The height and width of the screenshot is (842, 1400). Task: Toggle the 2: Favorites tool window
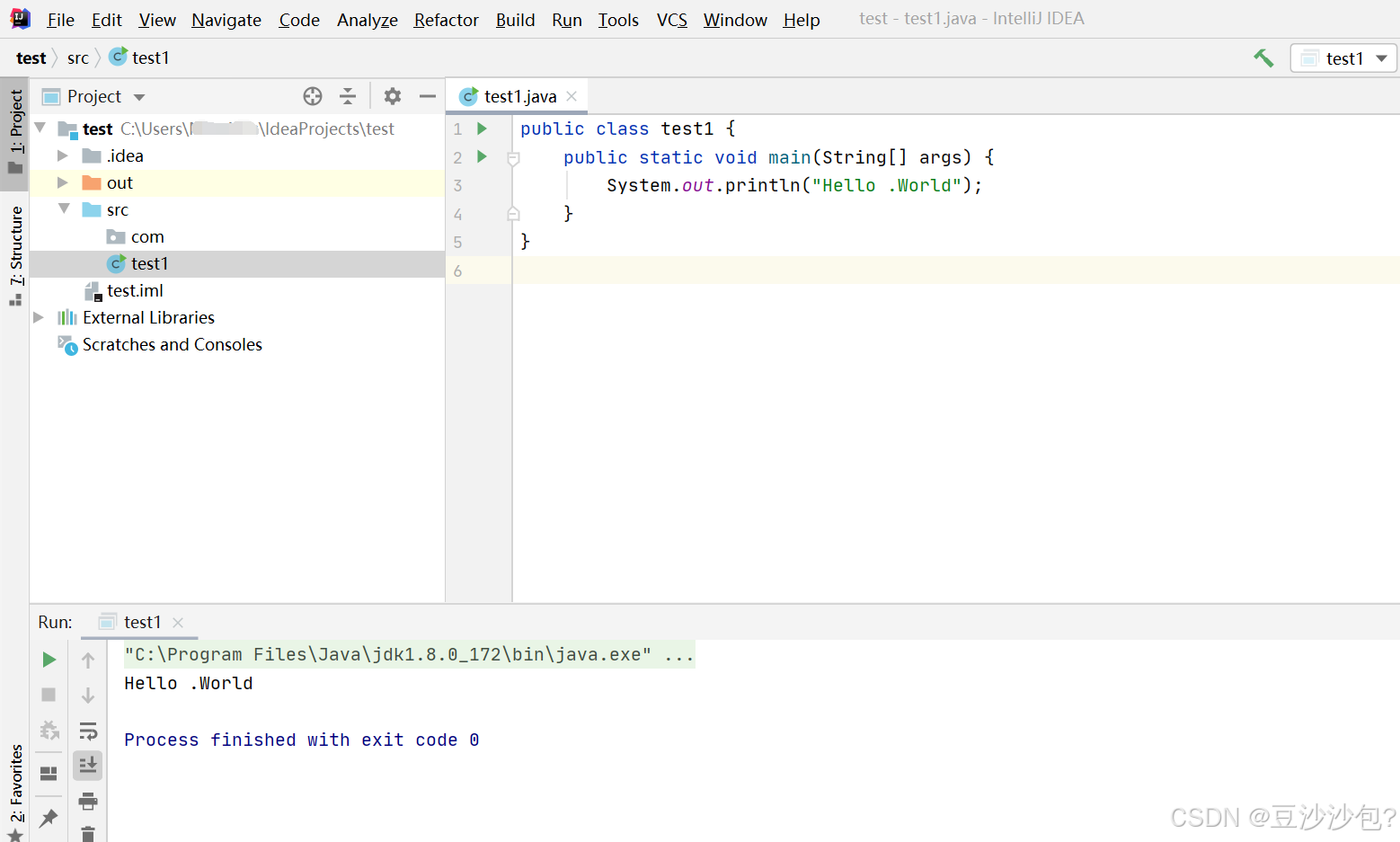pos(15,791)
